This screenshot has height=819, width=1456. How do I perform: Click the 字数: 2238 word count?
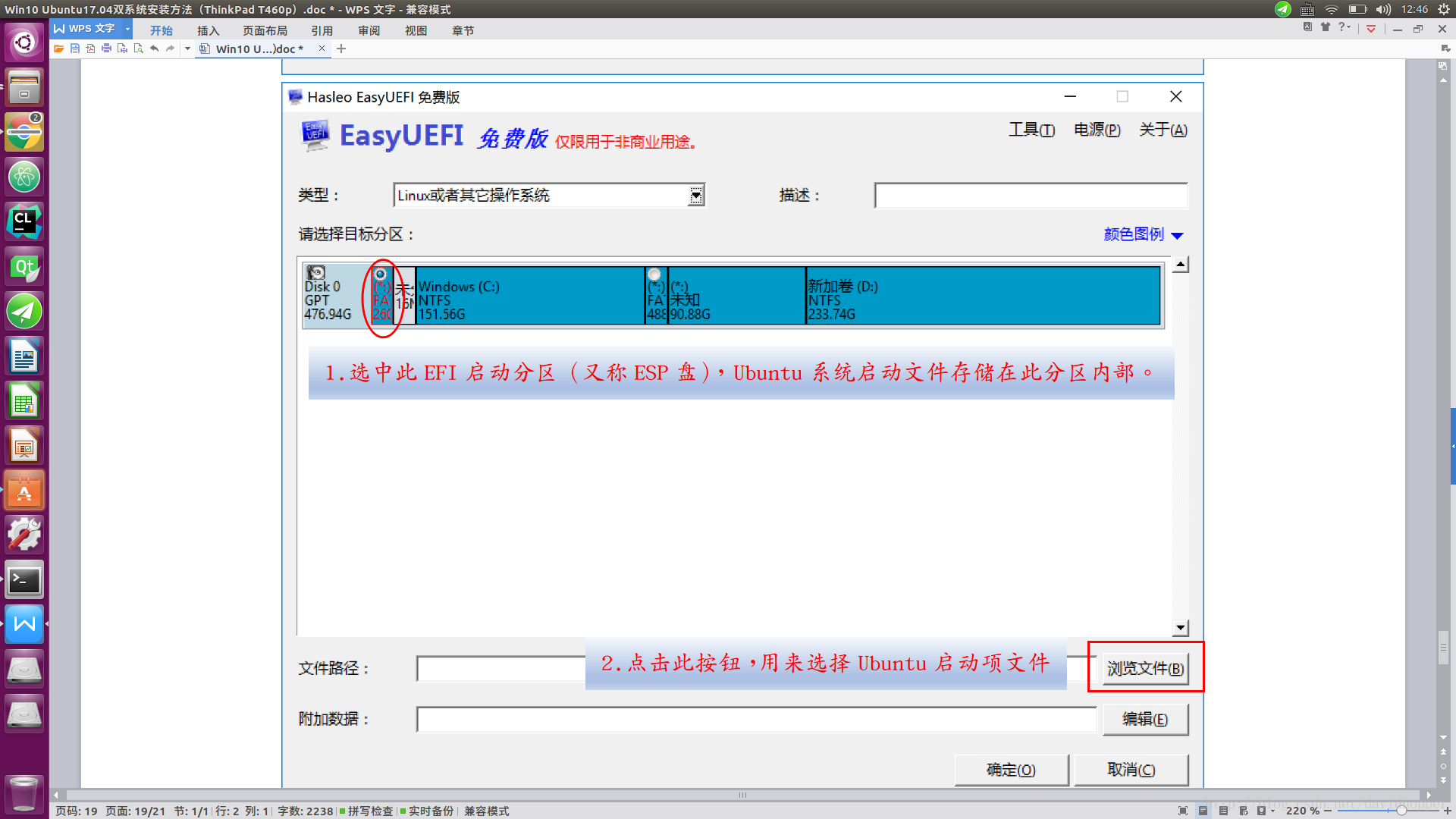pos(305,811)
